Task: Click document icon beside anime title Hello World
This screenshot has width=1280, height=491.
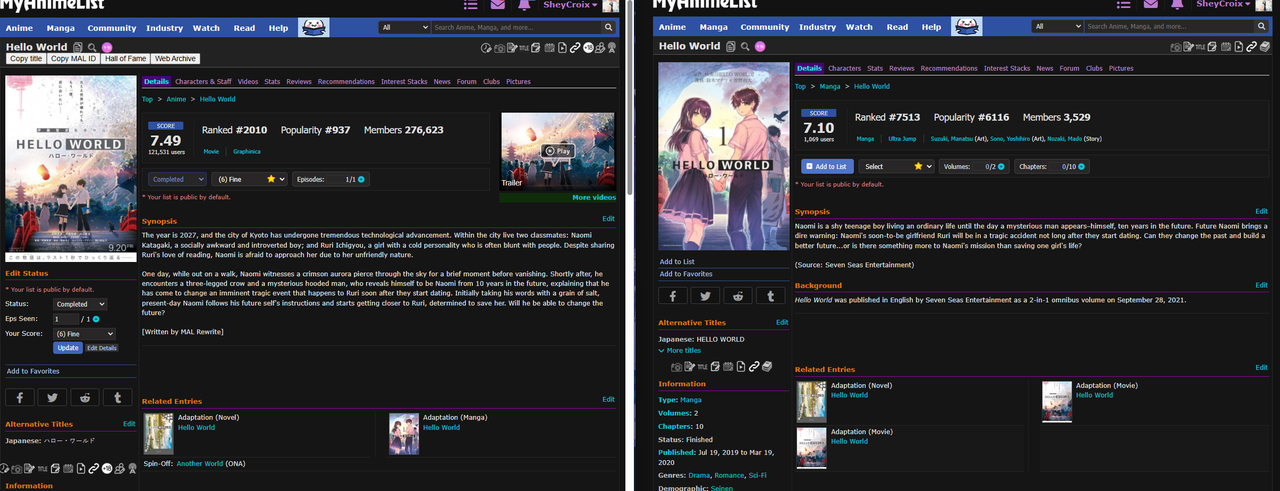Action: point(78,47)
